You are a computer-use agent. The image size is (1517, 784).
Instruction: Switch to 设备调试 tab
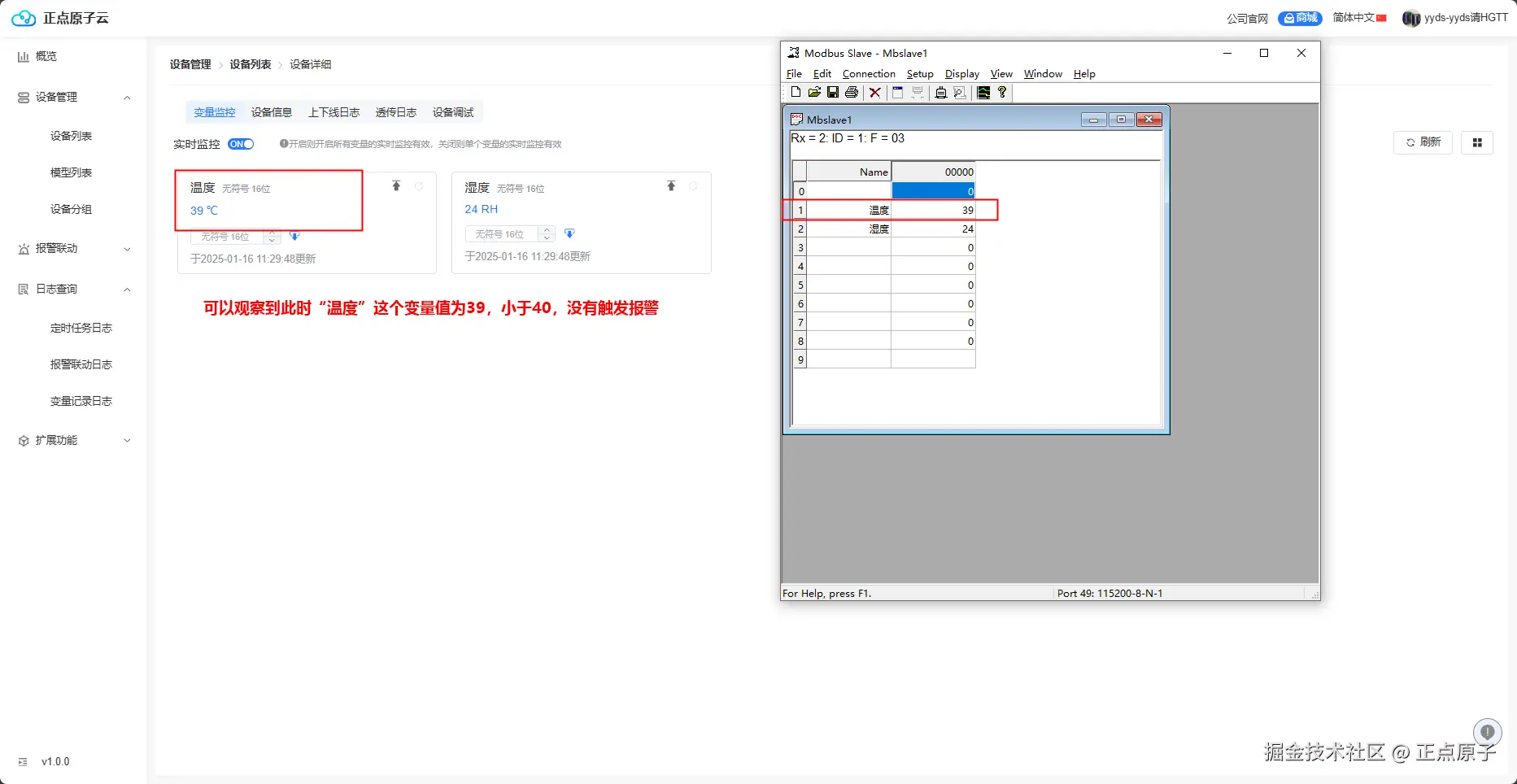[453, 112]
